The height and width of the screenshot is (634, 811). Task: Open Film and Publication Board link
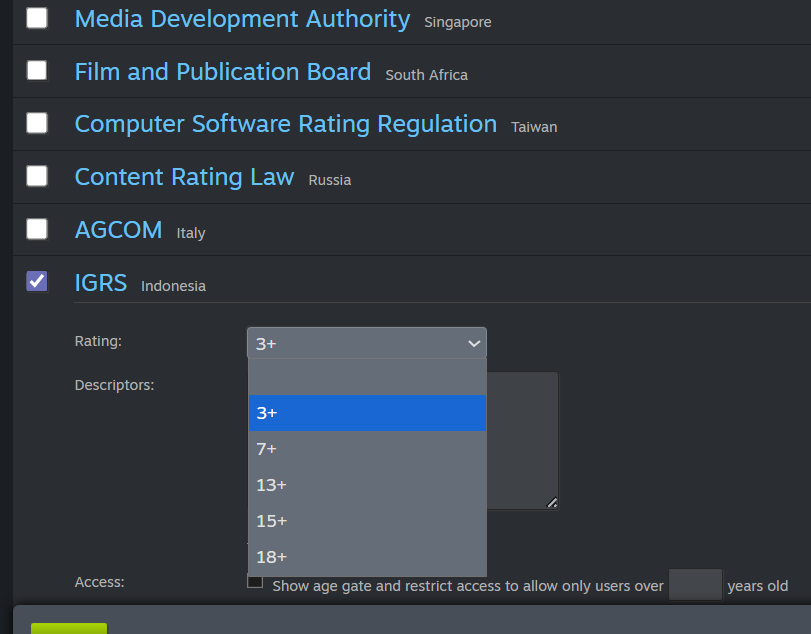click(222, 72)
